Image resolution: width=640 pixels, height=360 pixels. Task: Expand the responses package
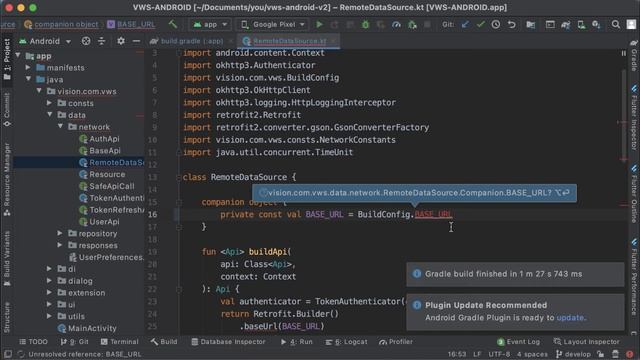[60, 245]
